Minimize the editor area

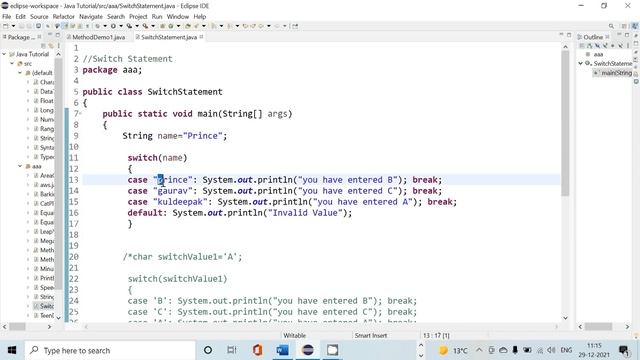click(x=561, y=35)
